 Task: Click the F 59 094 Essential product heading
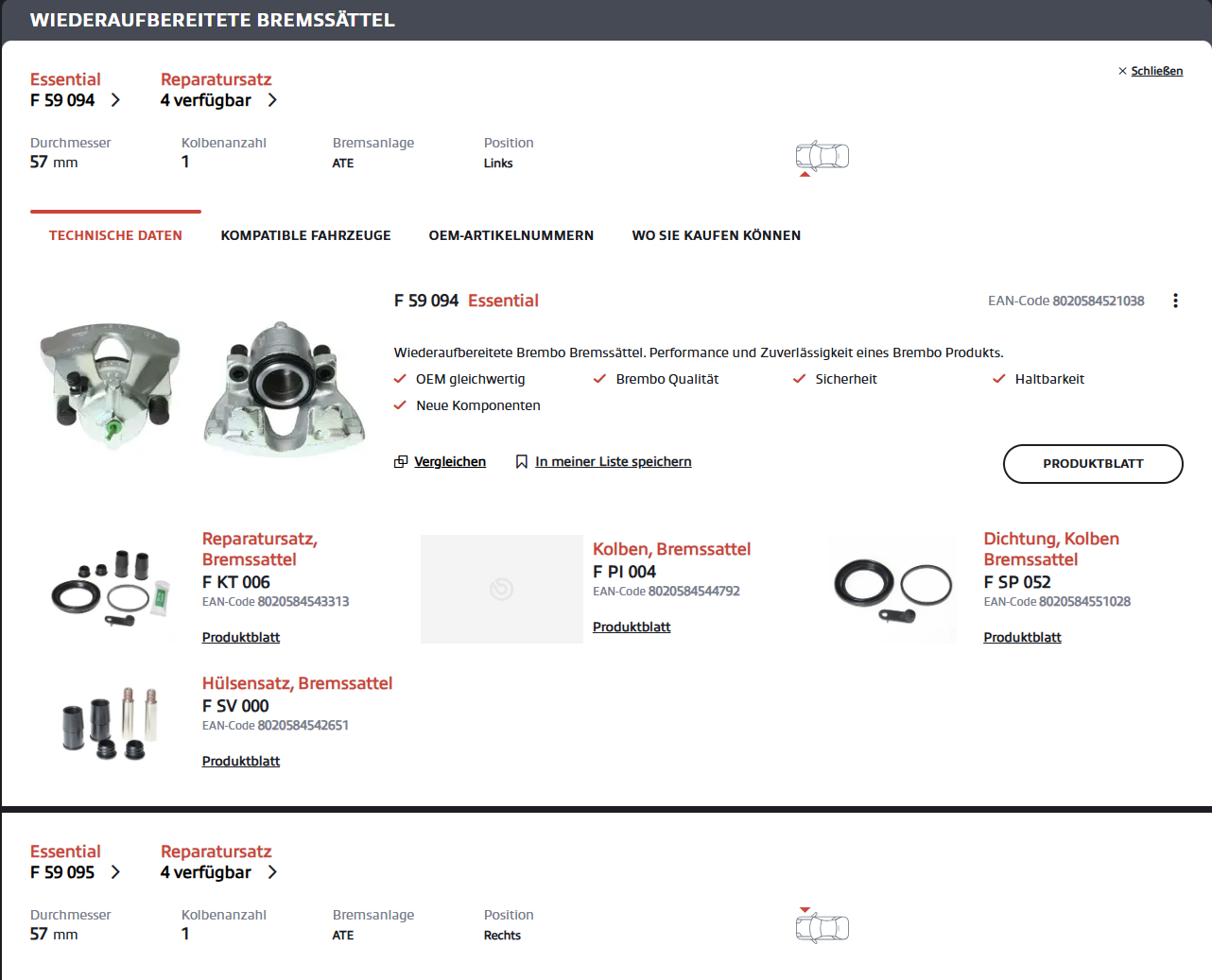coord(466,301)
